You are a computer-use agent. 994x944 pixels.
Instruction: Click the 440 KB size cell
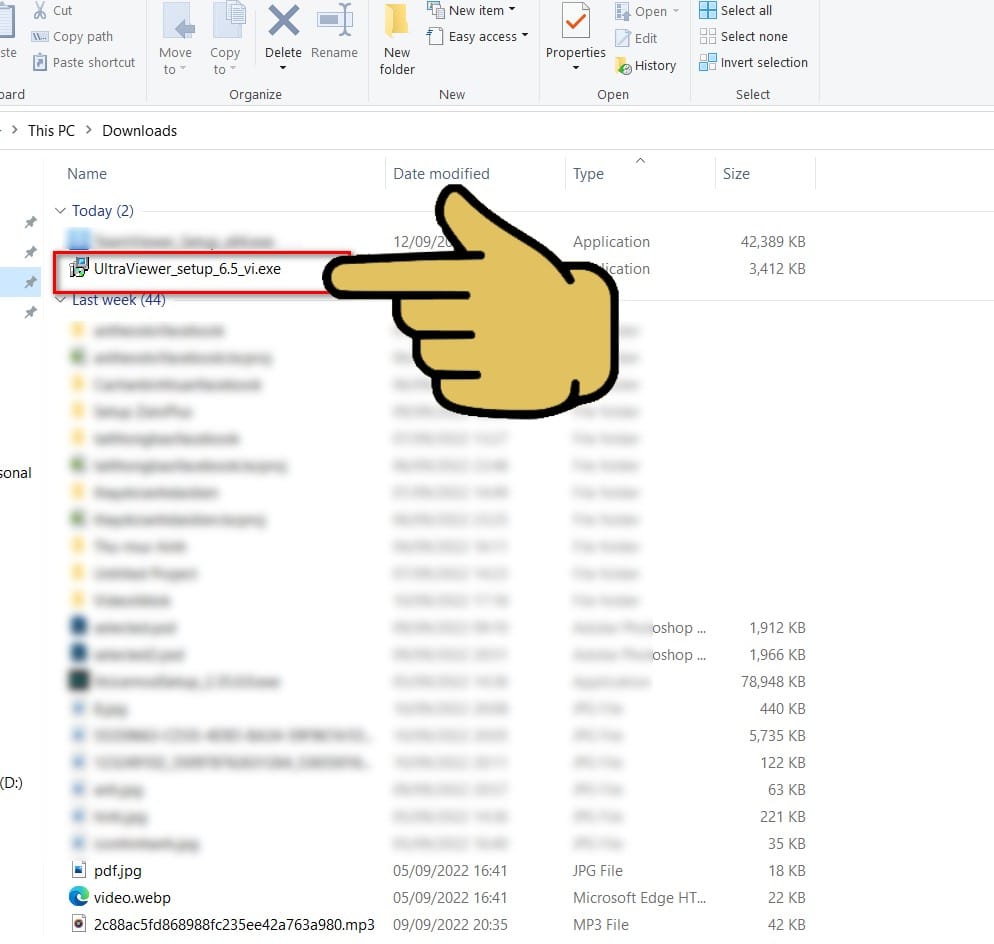[x=782, y=708]
